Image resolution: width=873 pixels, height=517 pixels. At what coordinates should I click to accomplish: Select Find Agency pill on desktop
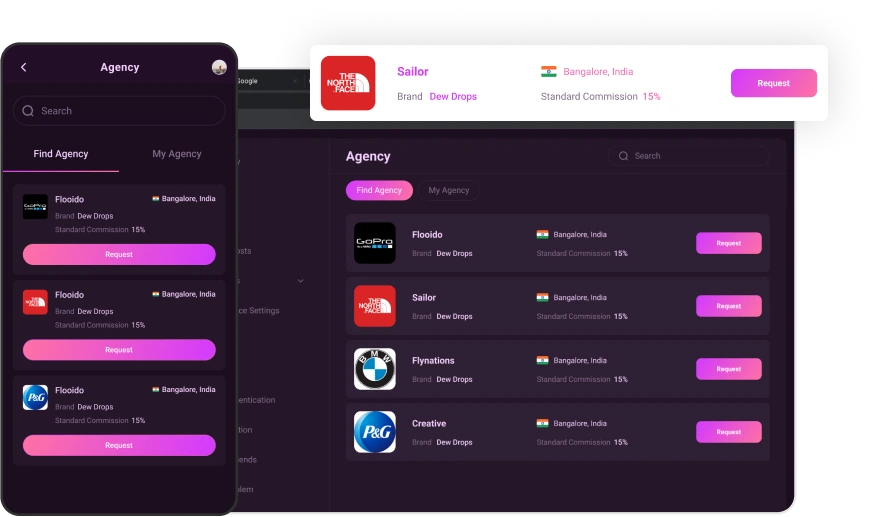[x=379, y=190]
